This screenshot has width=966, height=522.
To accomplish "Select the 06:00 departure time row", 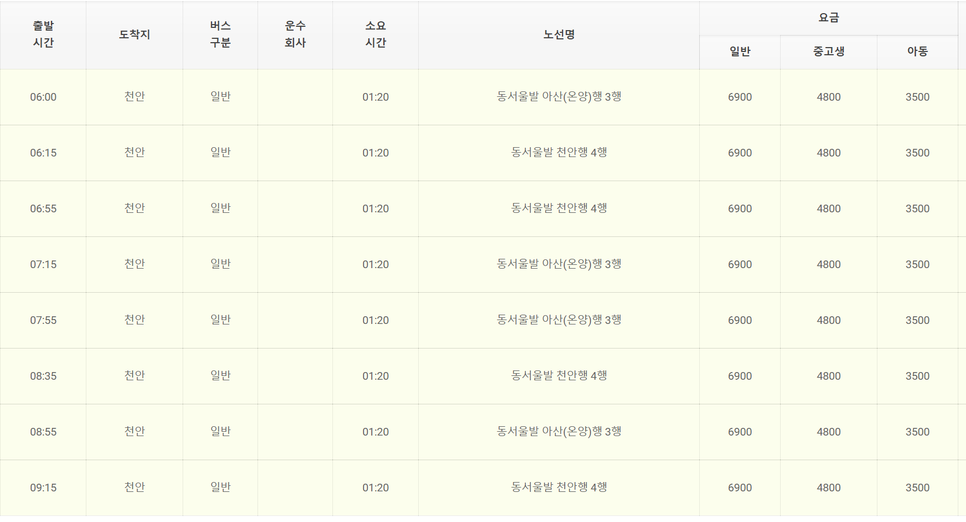I will pos(482,97).
